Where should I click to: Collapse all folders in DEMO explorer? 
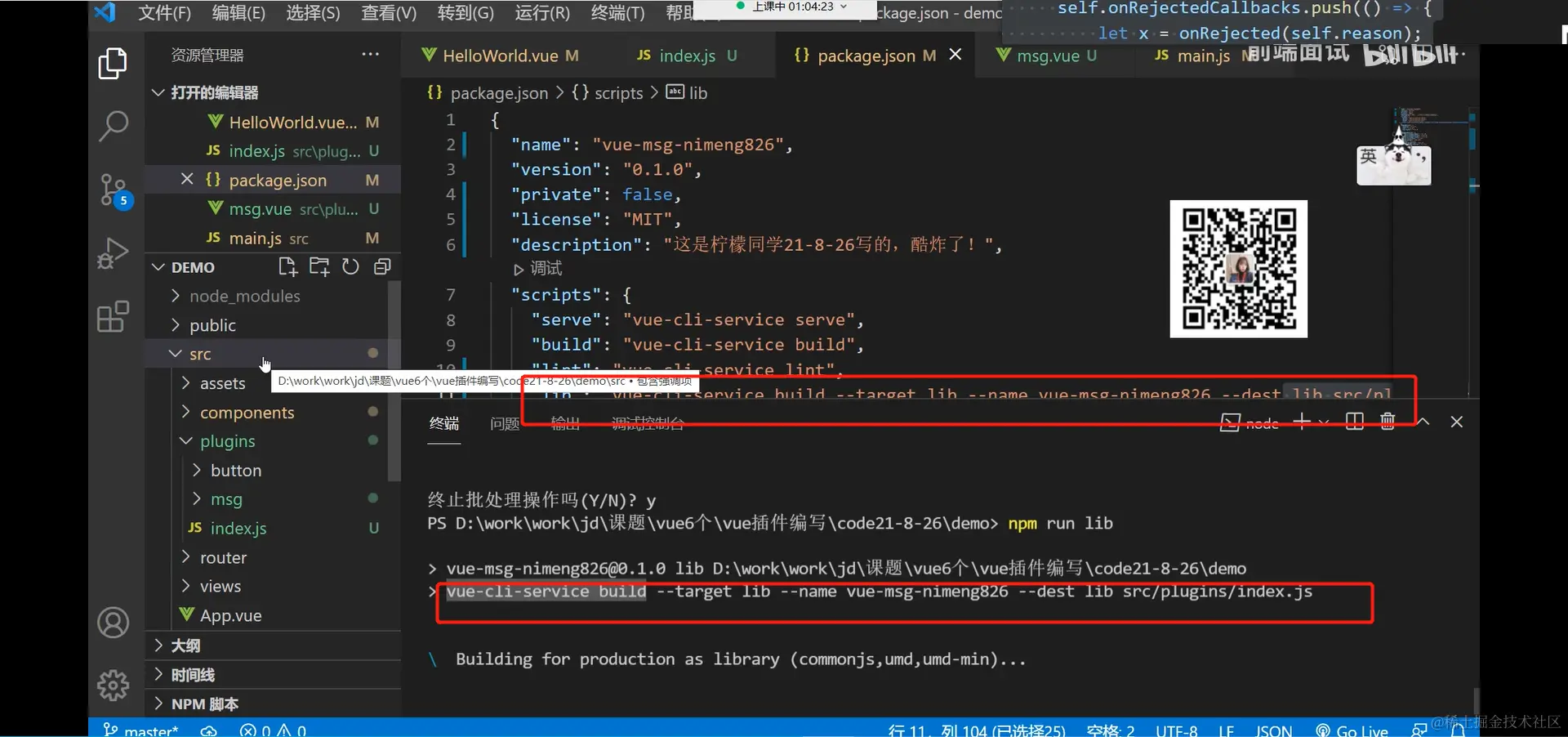pyautogui.click(x=381, y=266)
